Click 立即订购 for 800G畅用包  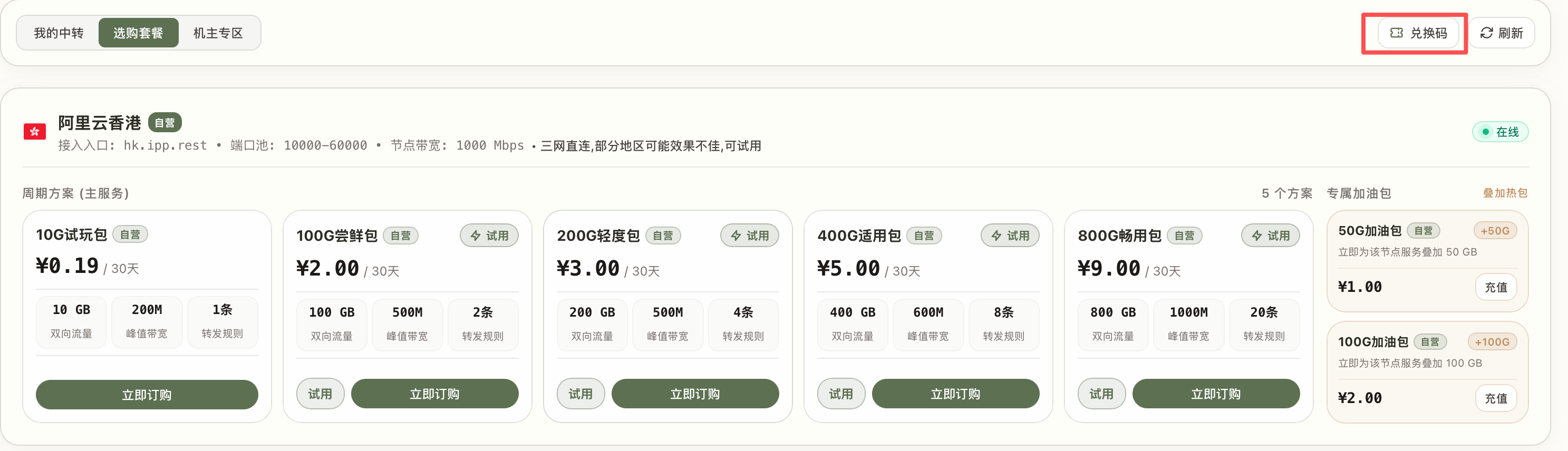pos(1216,394)
